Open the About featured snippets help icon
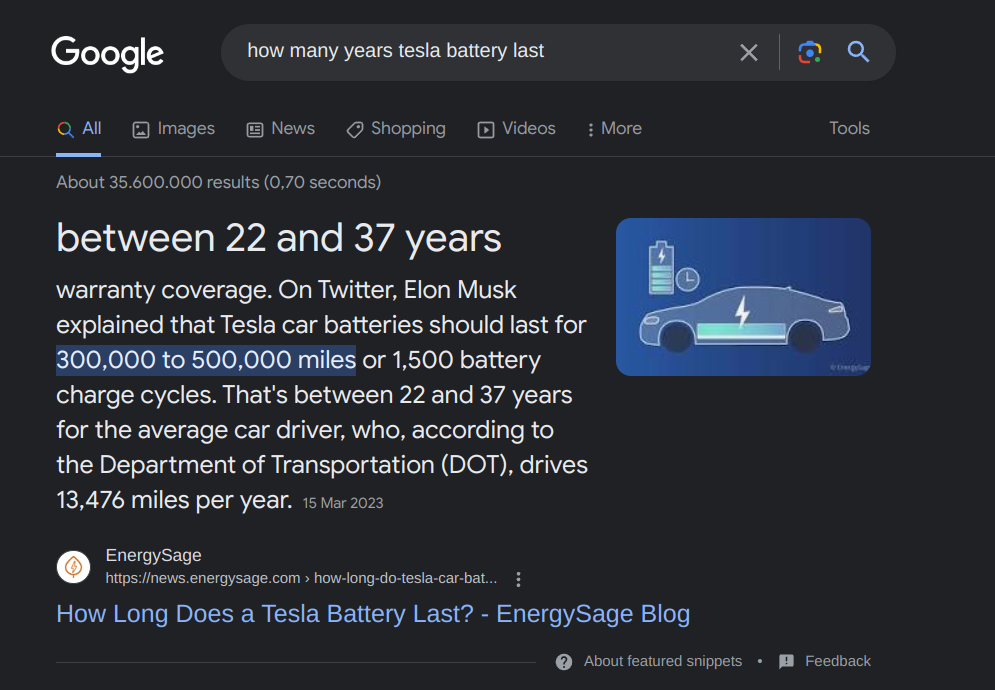995x690 pixels. [564, 661]
